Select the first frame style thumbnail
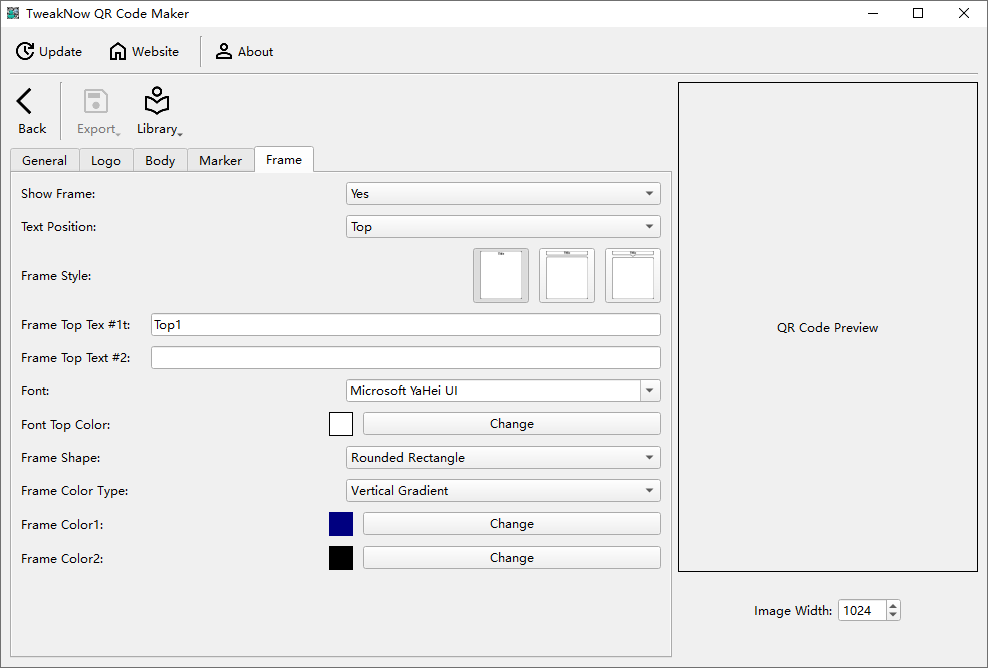This screenshot has width=988, height=668. pos(501,275)
